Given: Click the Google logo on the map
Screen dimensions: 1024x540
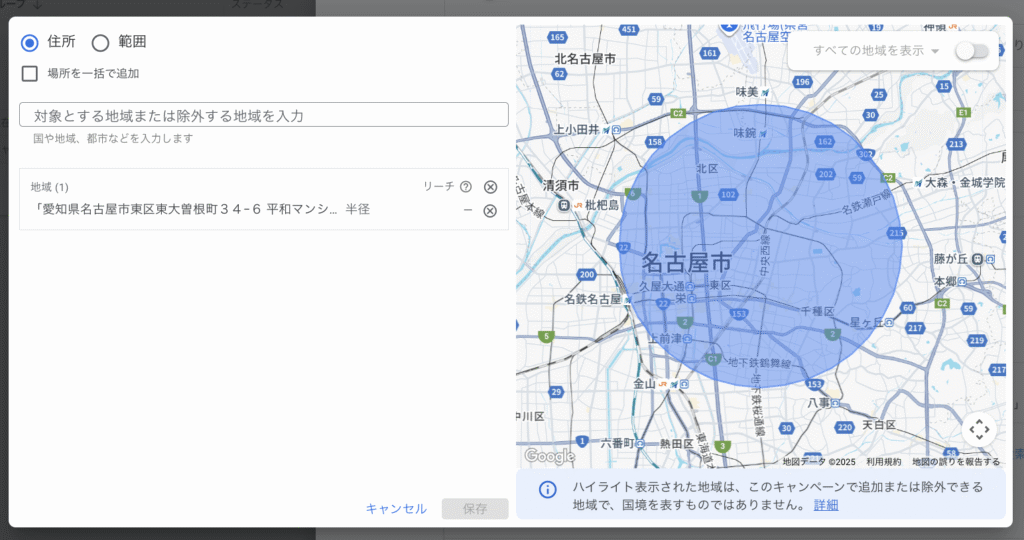Looking at the screenshot, I should (x=549, y=457).
